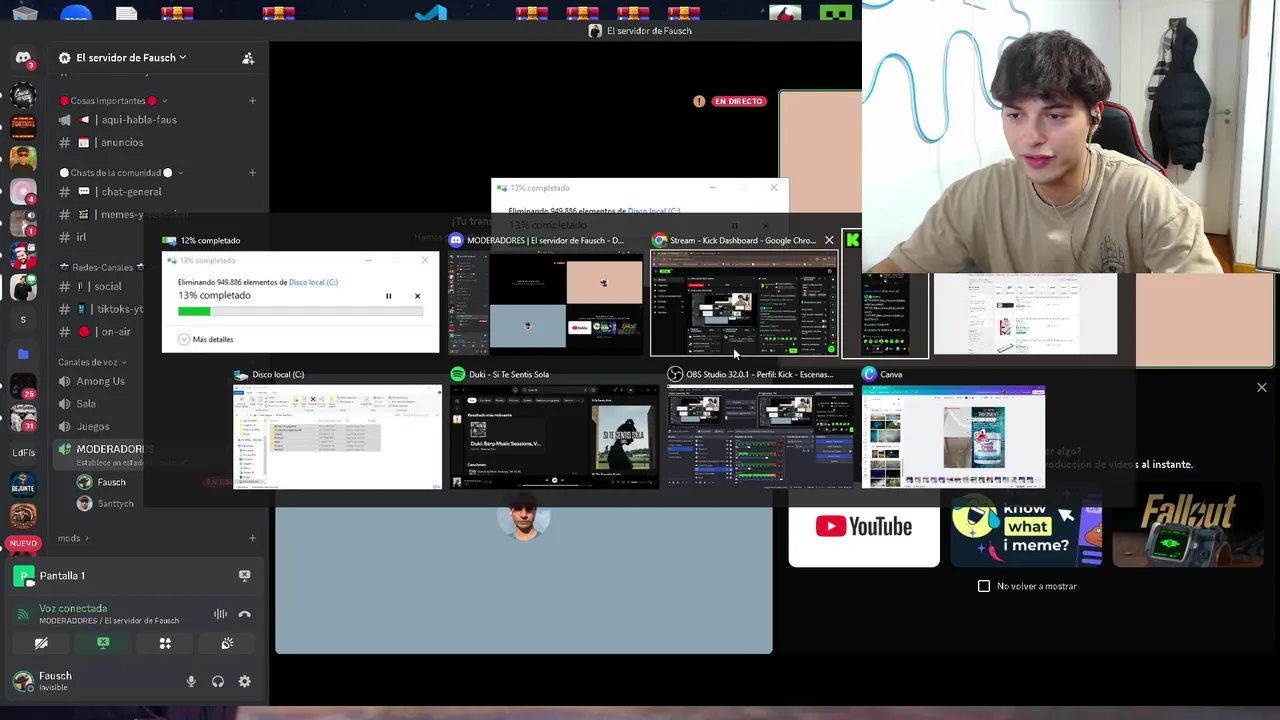1280x720 pixels.
Task: Cancel the deletion with the X button
Action: pyautogui.click(x=417, y=296)
